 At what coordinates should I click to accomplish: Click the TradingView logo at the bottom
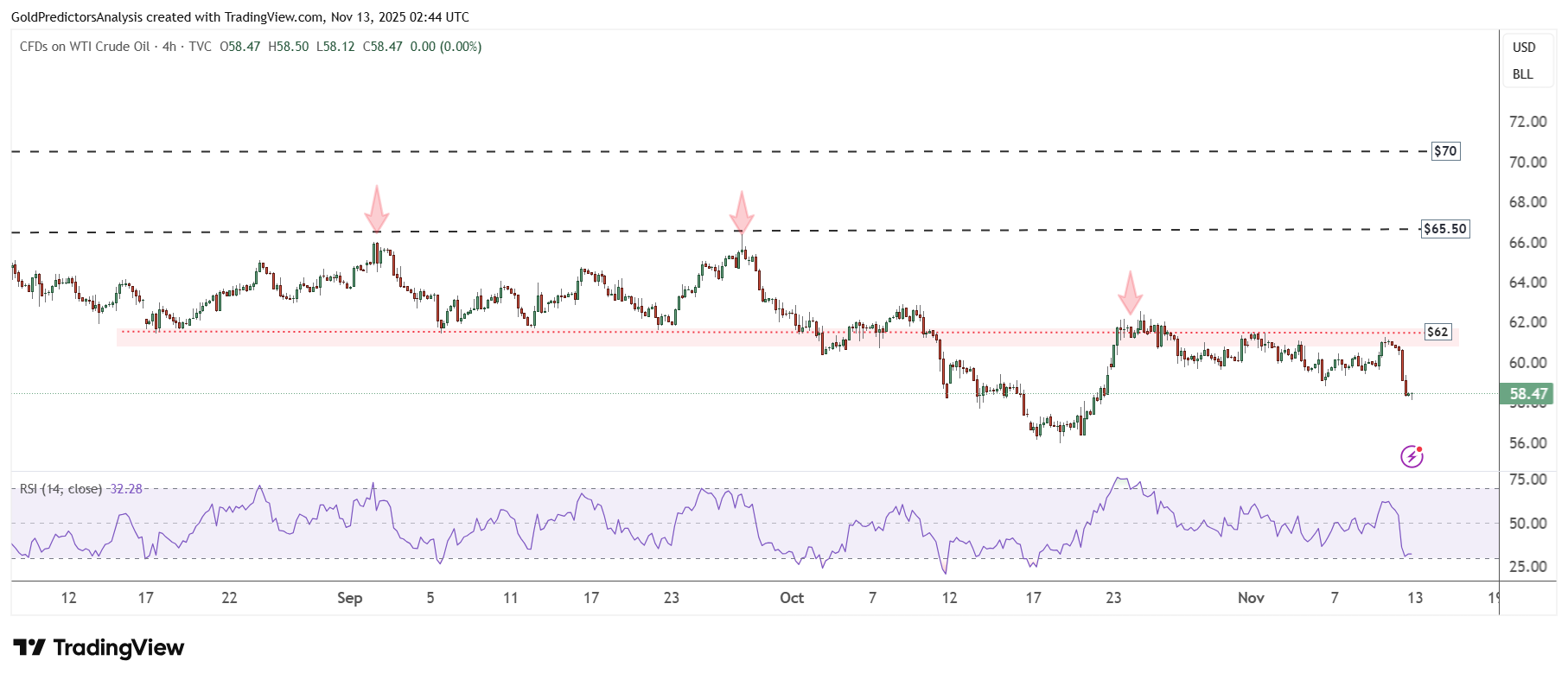[x=99, y=648]
